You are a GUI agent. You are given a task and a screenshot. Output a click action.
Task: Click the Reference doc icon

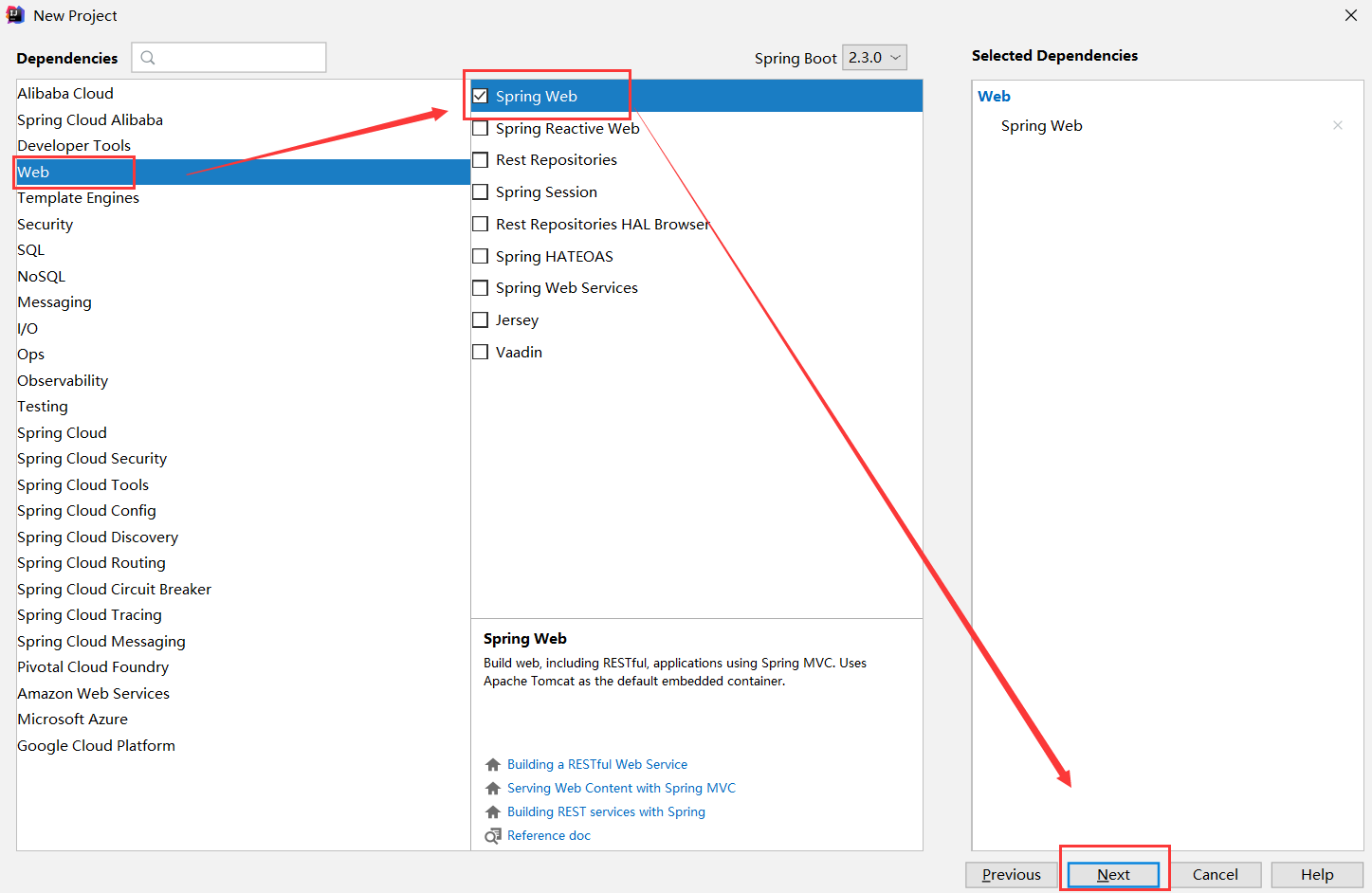(x=493, y=835)
